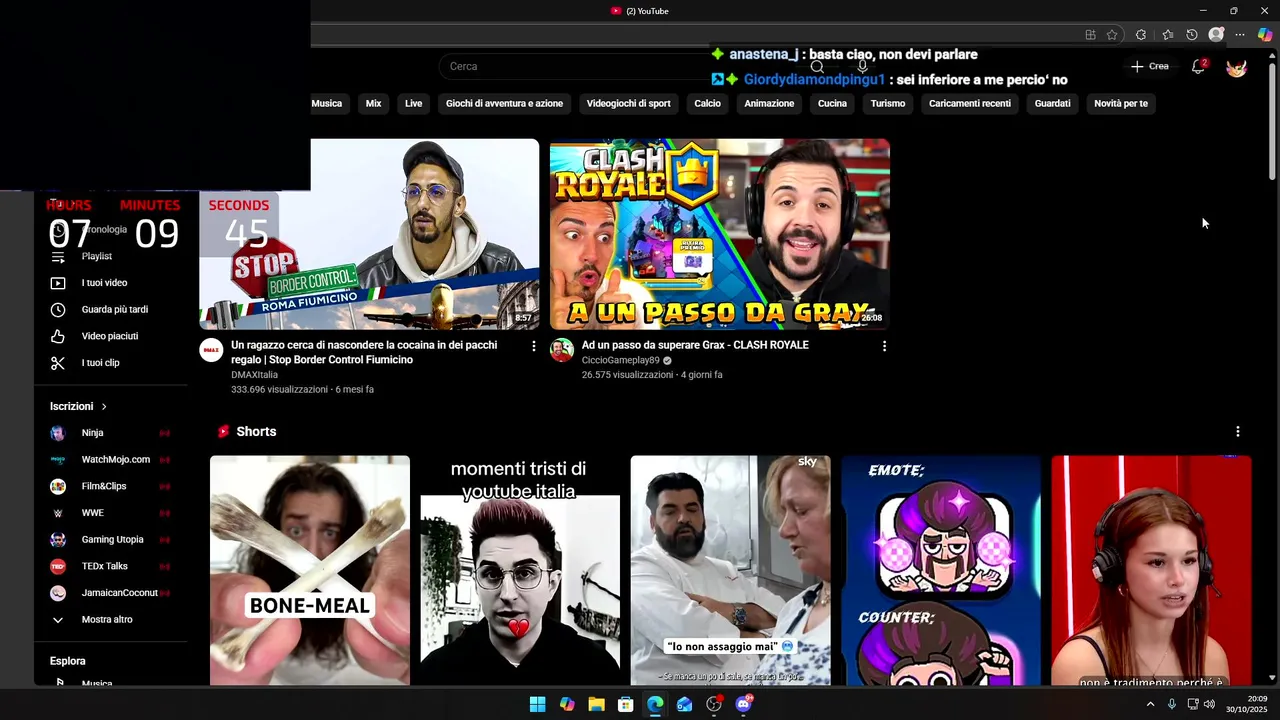This screenshot has width=1280, height=720.
Task: Open the Windows Start button
Action: tap(538, 704)
